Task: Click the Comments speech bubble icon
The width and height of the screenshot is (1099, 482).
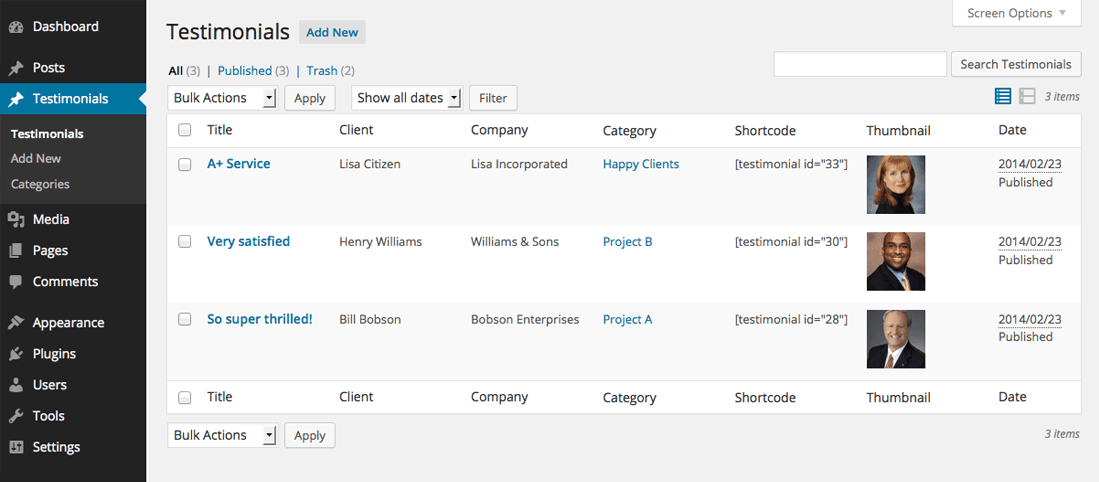Action: [x=16, y=282]
